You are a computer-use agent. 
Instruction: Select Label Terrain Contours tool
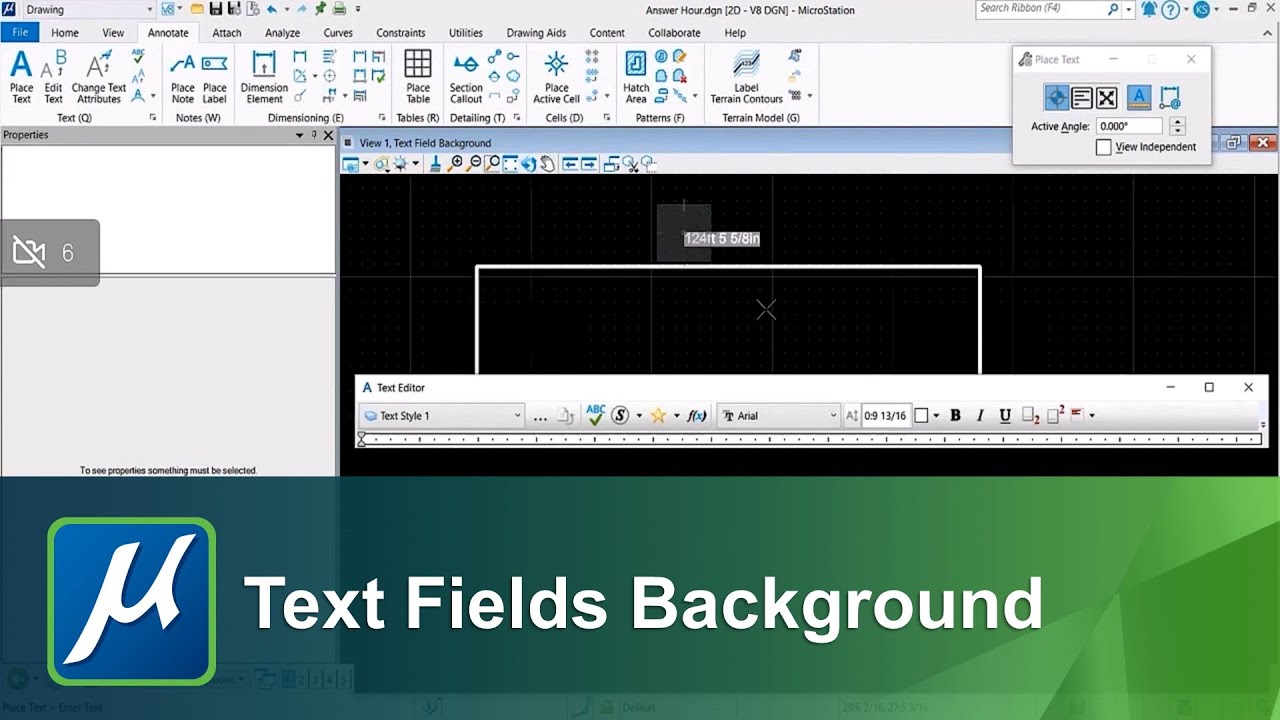click(x=746, y=77)
